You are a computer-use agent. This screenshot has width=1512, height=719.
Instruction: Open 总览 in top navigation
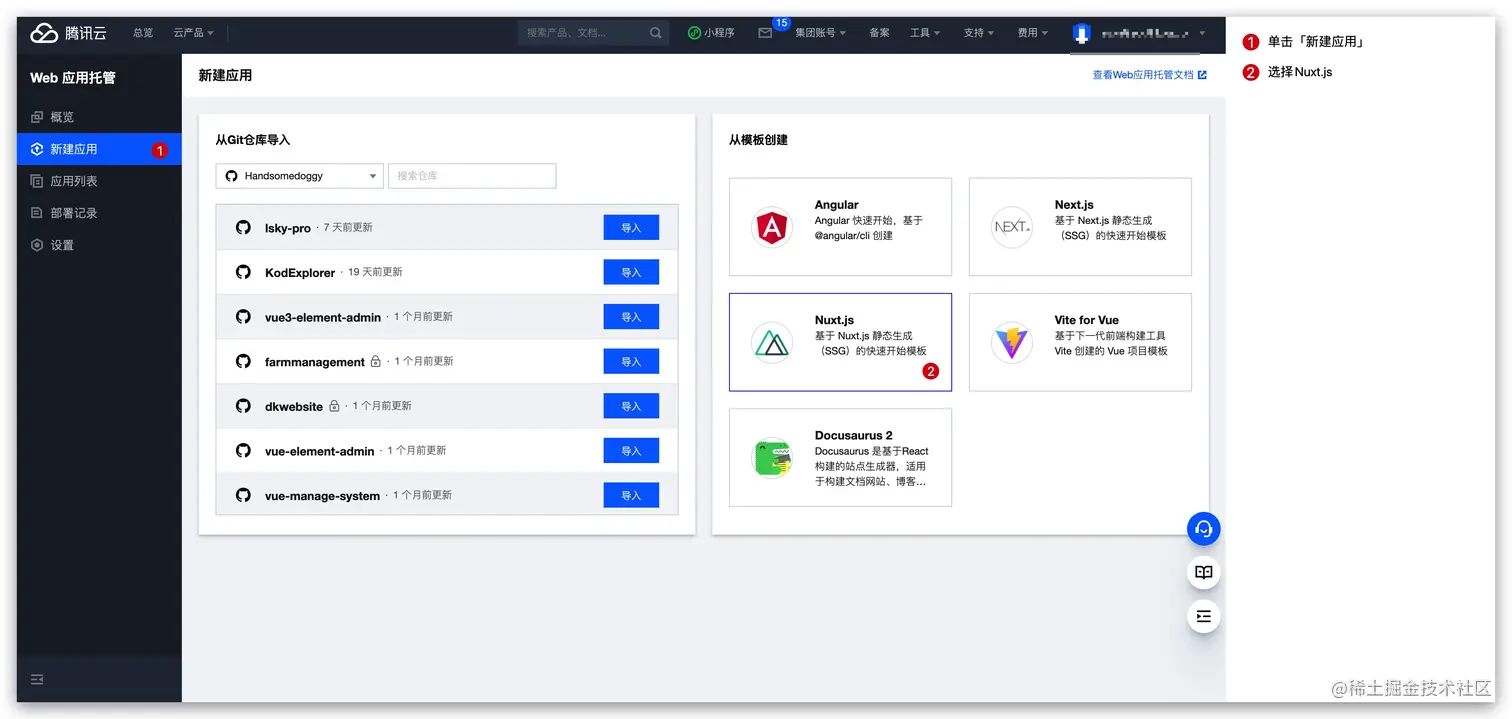pos(143,33)
